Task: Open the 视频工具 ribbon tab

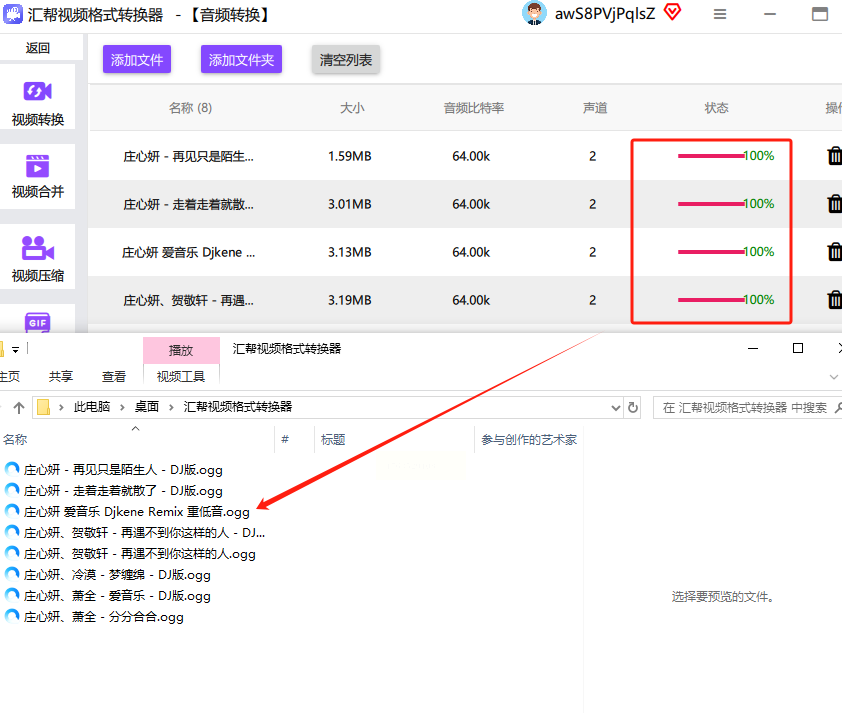Action: pos(181,377)
